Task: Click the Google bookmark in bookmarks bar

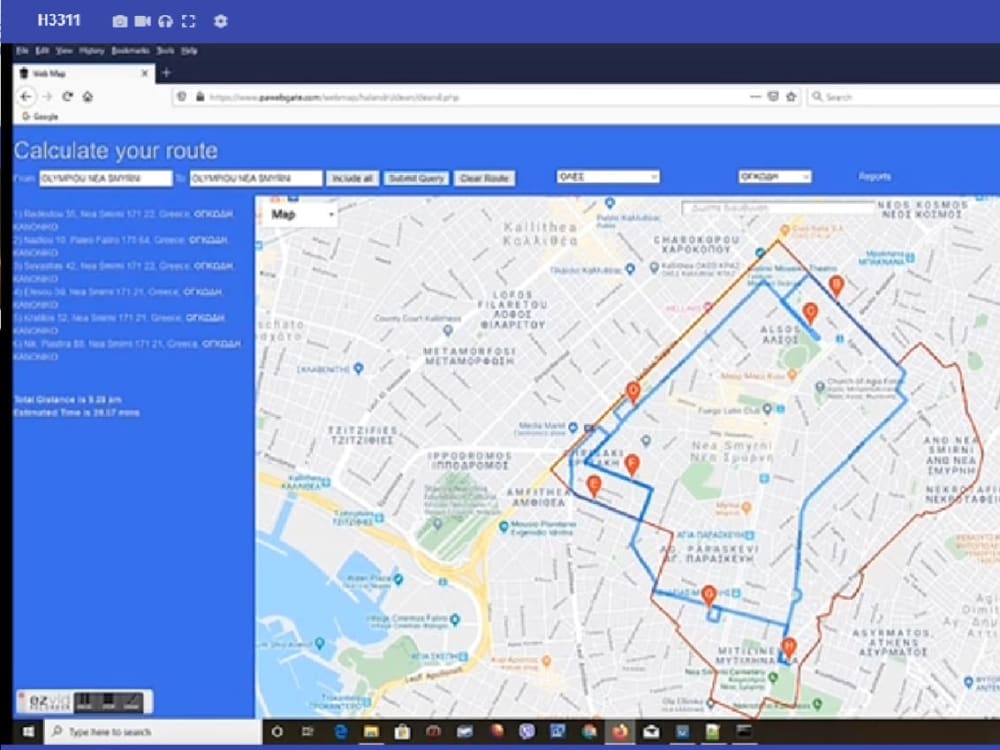Action: (x=40, y=117)
